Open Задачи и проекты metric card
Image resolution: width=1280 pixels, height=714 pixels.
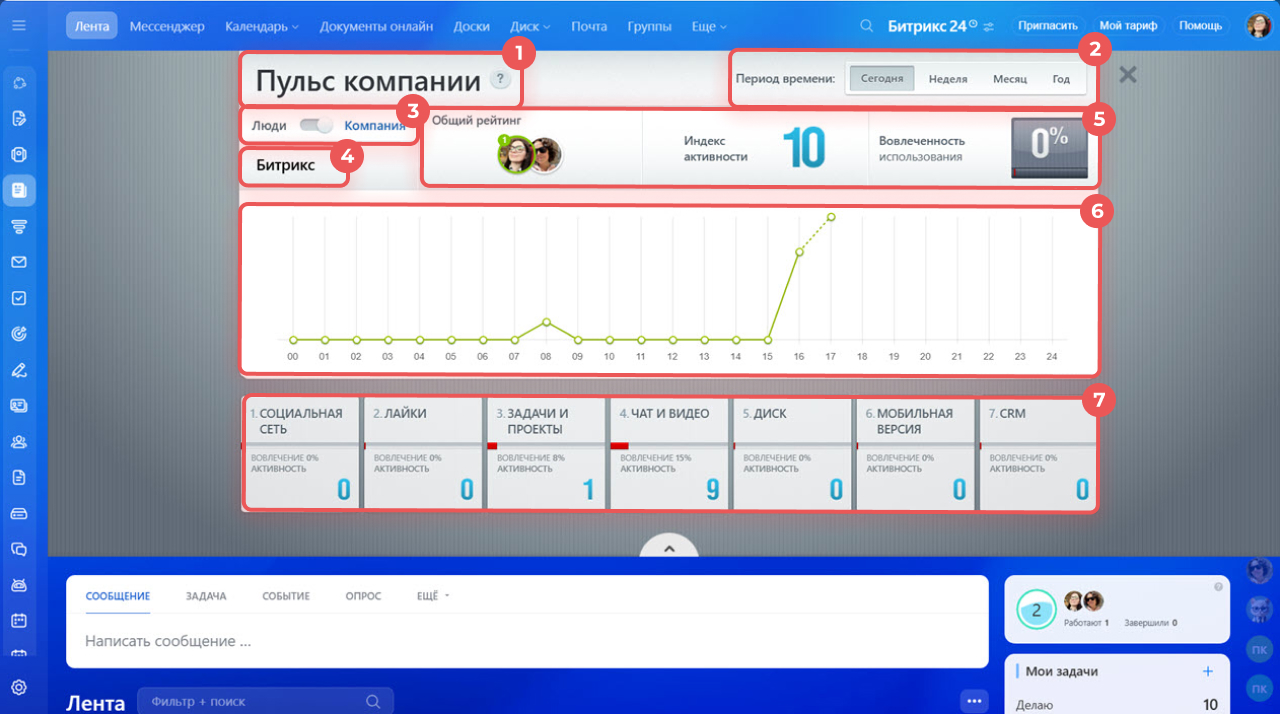click(x=547, y=455)
